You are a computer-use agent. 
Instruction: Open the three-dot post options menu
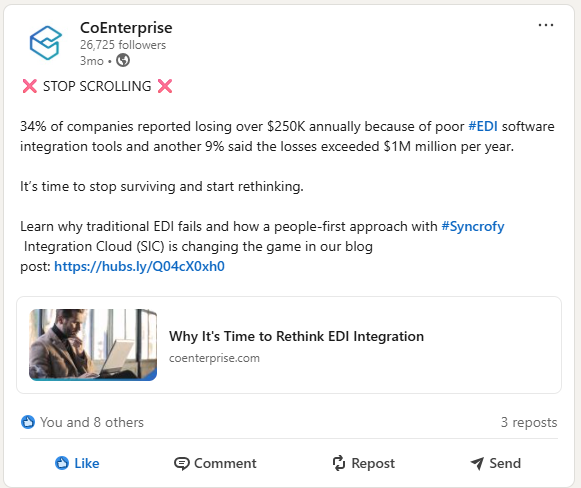click(545, 25)
